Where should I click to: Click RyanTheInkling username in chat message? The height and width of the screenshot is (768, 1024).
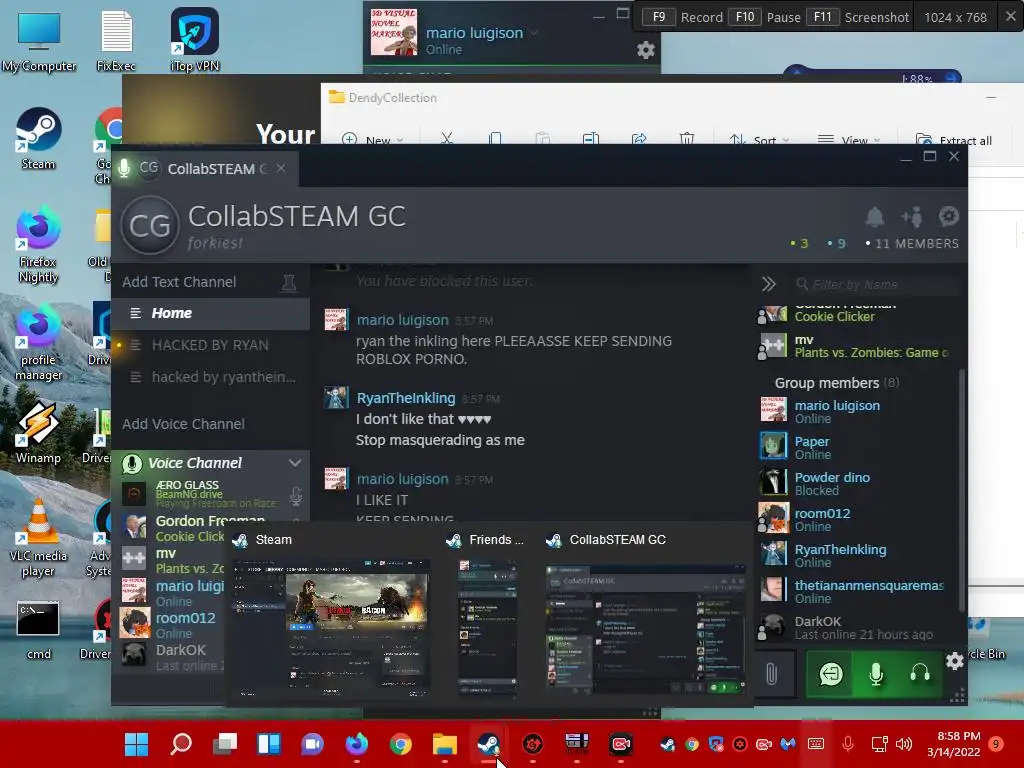point(406,398)
